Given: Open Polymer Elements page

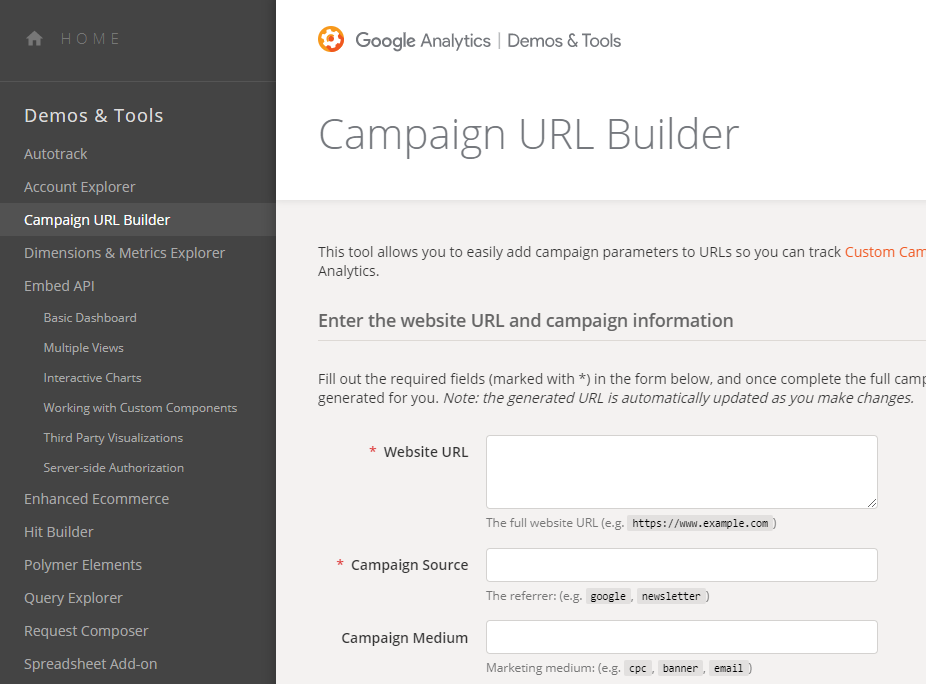Looking at the screenshot, I should 83,565.
